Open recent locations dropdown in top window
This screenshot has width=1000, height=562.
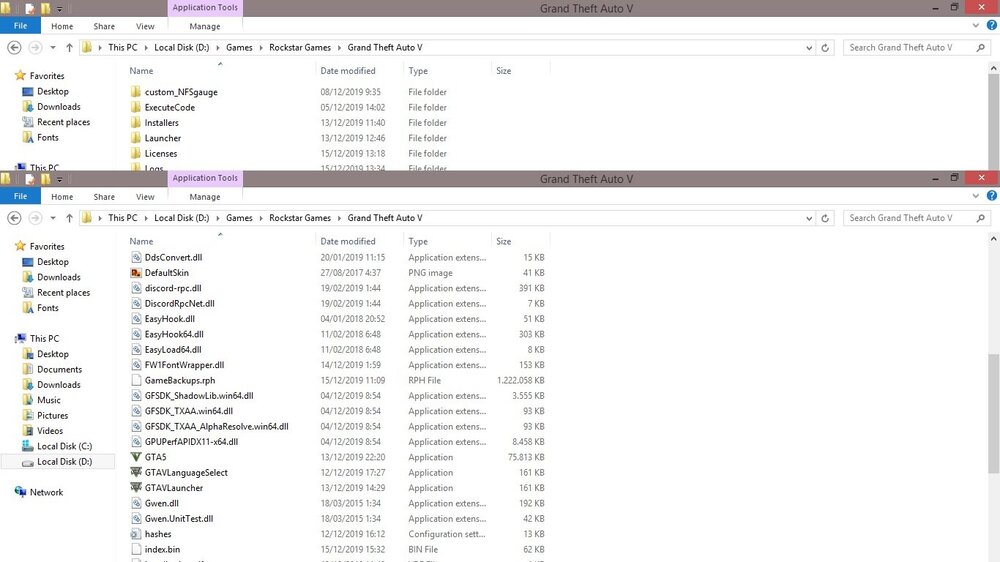53,48
